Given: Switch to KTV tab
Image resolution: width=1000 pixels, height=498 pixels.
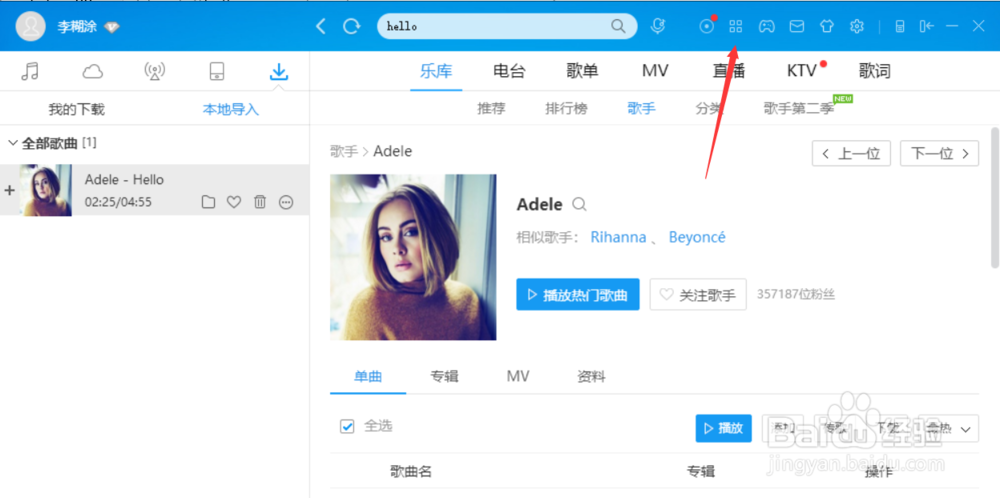Looking at the screenshot, I should [802, 71].
